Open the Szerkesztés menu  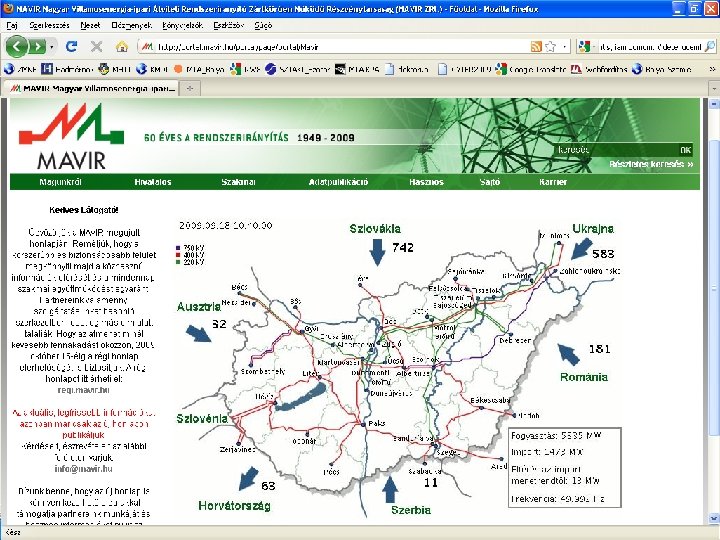click(49, 26)
